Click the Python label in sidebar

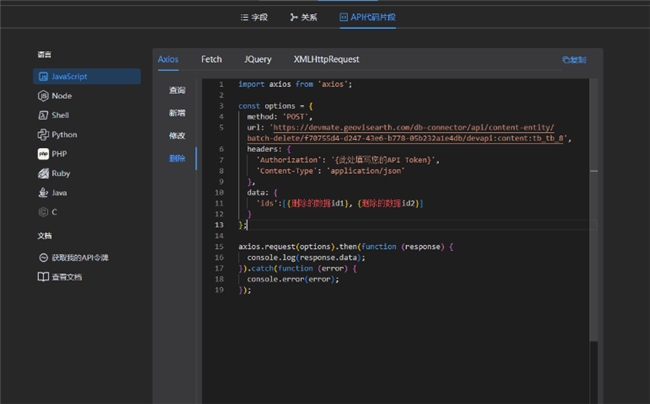pos(64,135)
